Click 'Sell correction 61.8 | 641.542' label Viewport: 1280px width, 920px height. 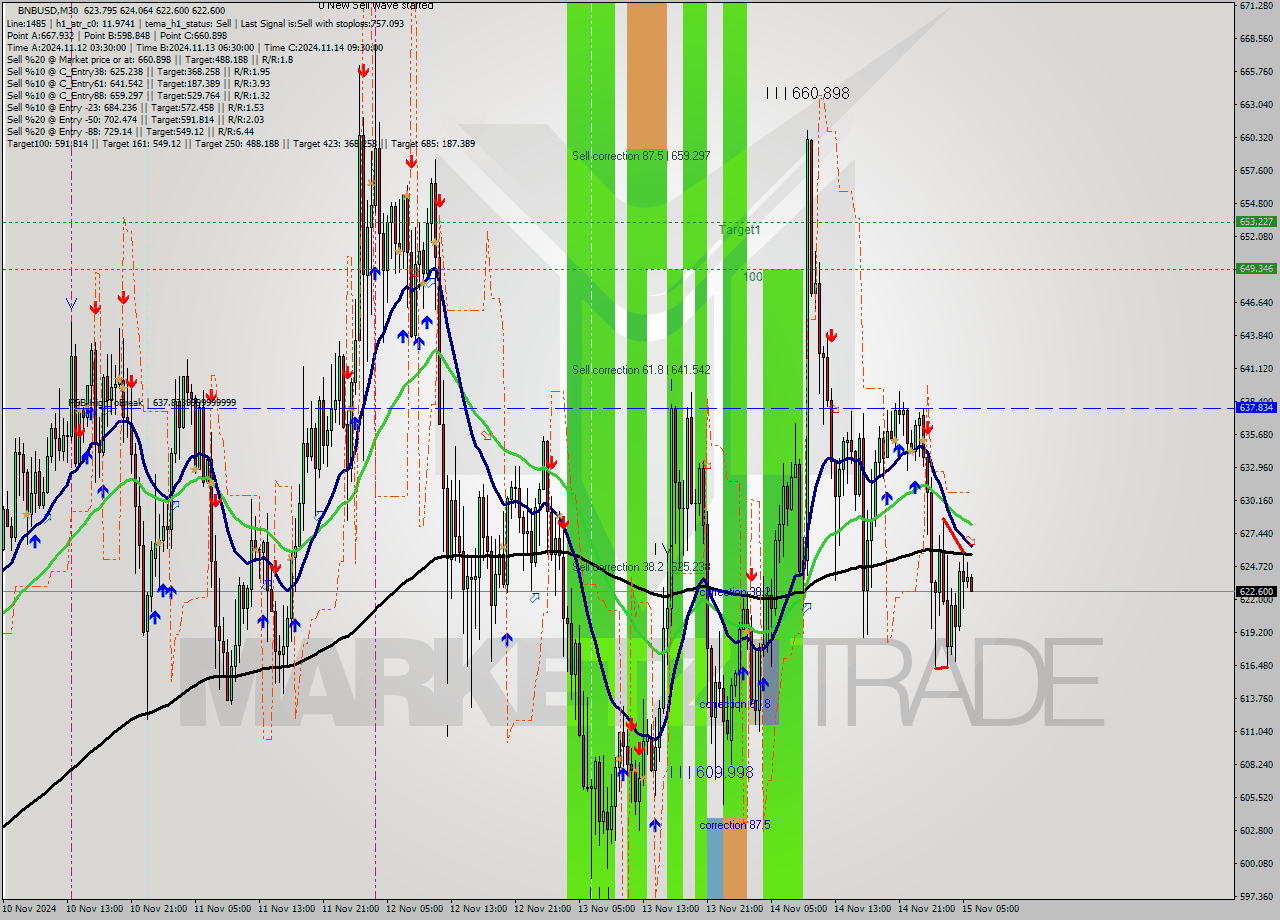[641, 370]
